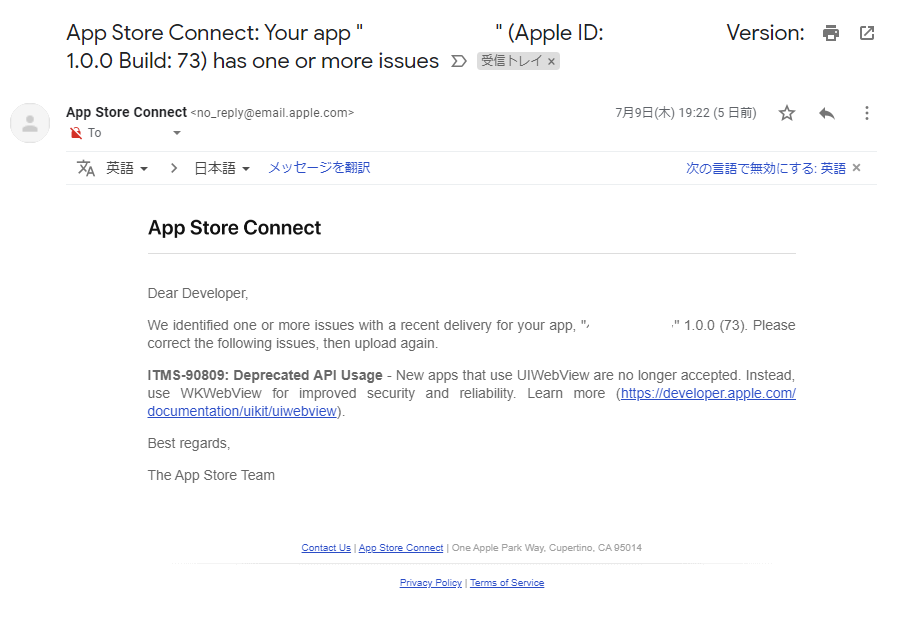905x621 pixels.
Task: Click the App Store Connect body heading
Action: click(234, 228)
